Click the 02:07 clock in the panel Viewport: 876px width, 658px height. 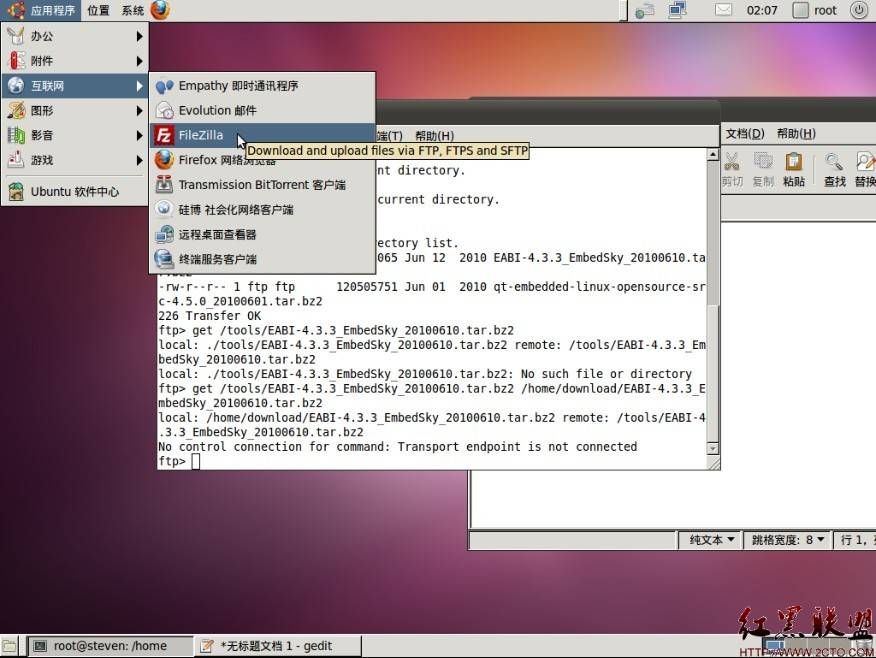click(761, 10)
